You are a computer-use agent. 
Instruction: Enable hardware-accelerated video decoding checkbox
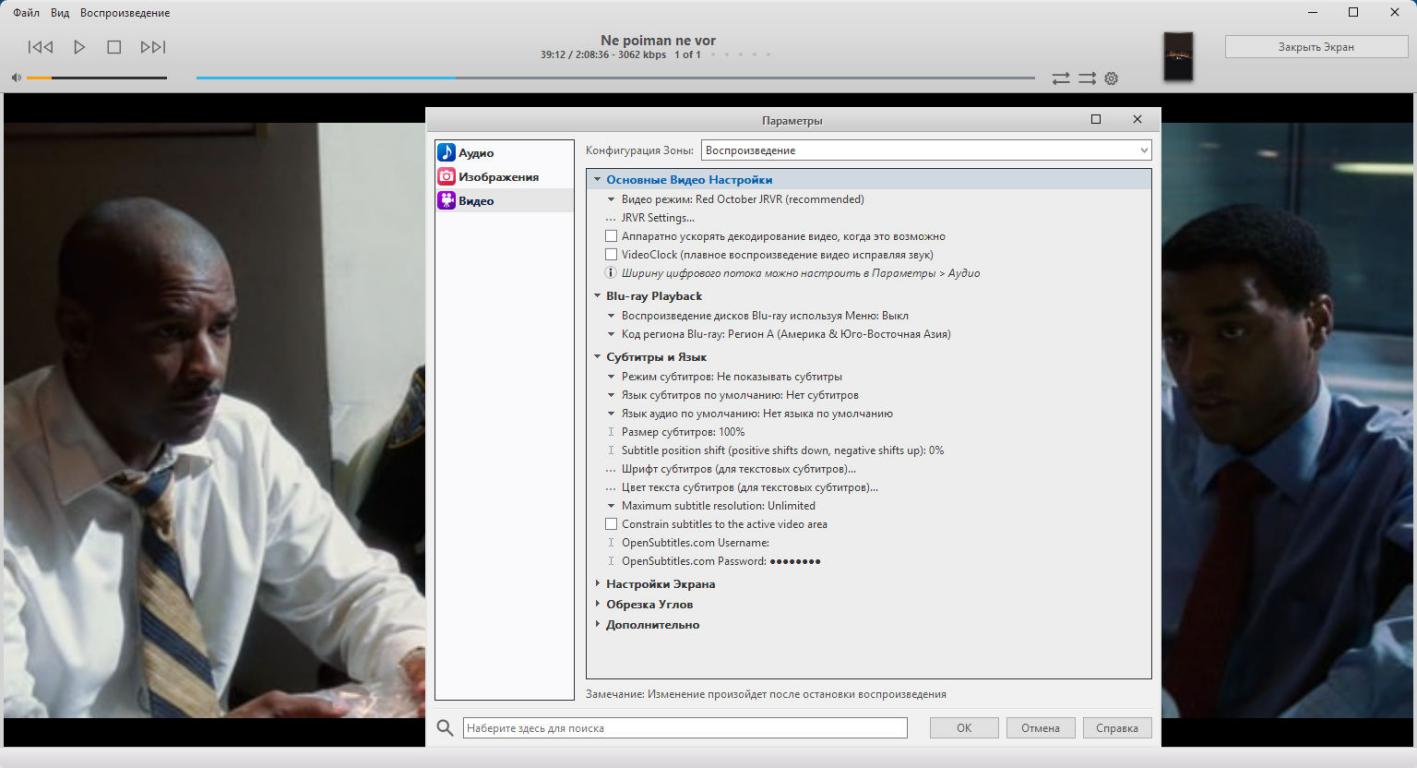tap(611, 237)
